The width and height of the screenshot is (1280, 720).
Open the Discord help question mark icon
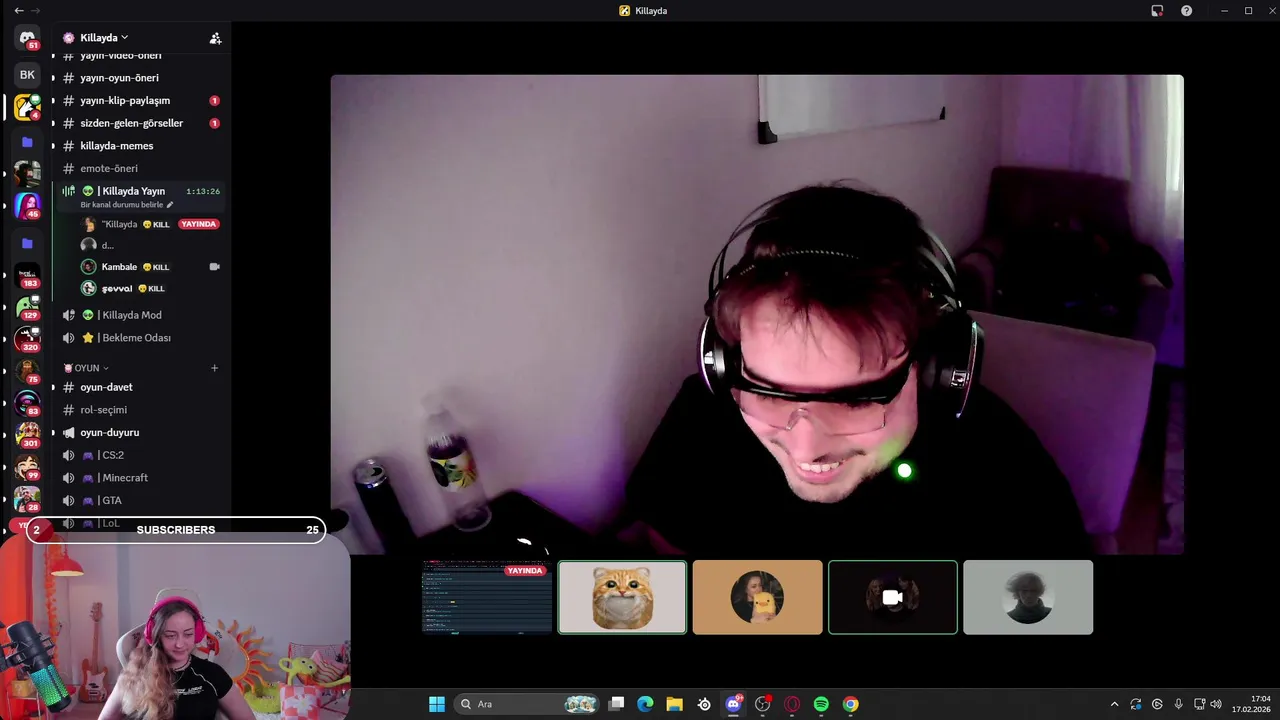[x=1186, y=11]
